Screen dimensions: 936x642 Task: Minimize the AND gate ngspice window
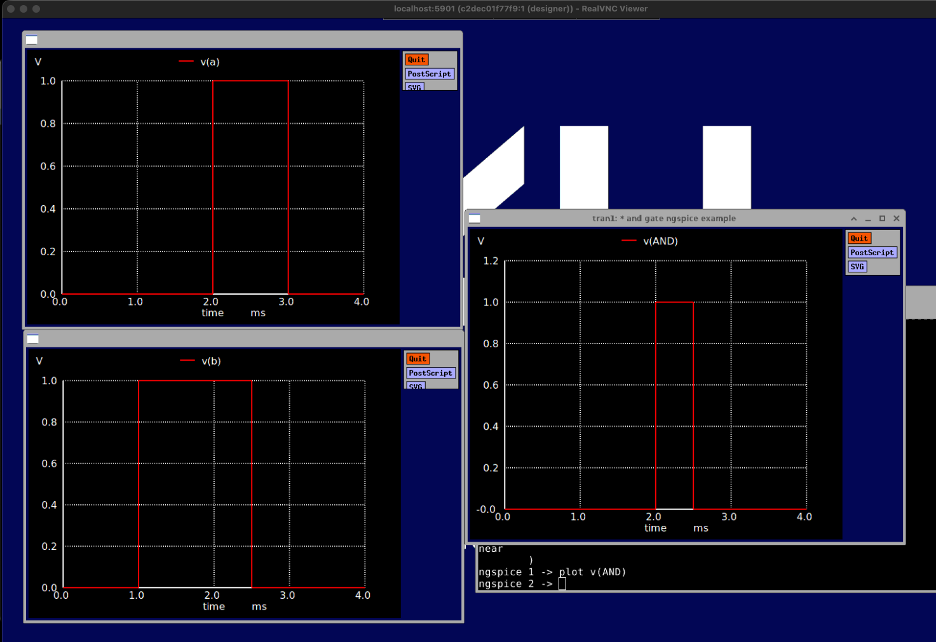point(868,218)
